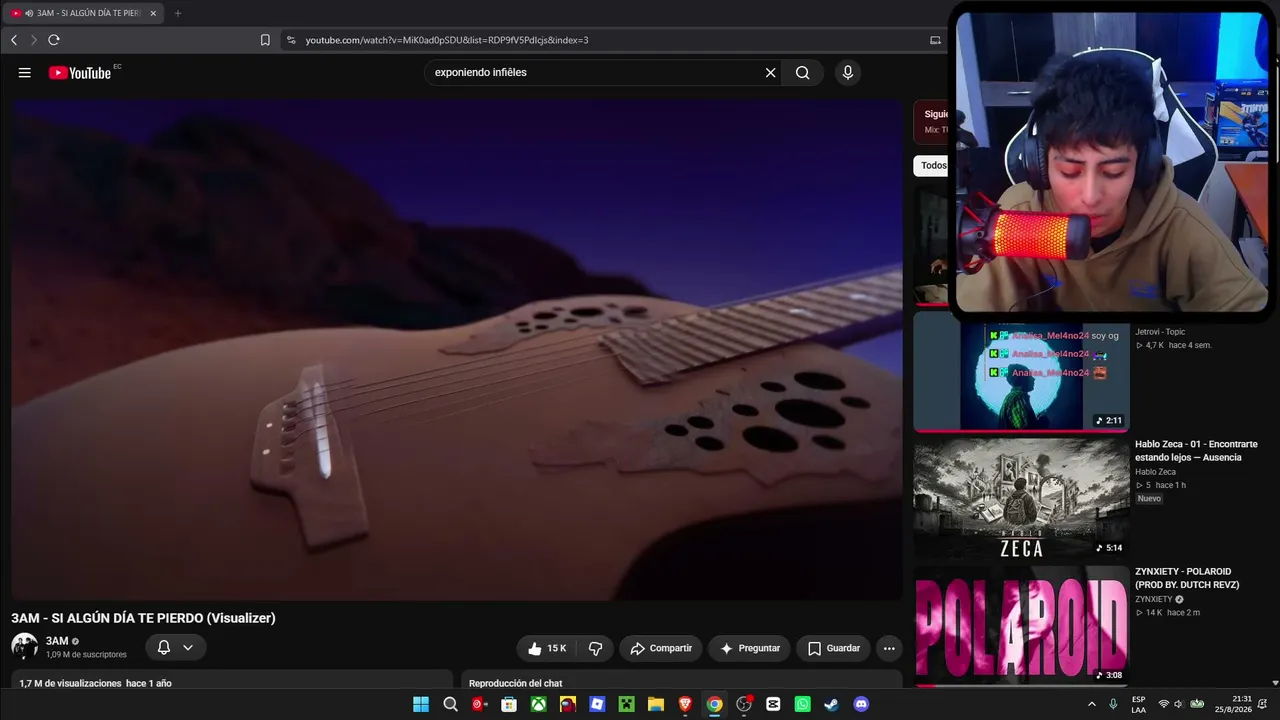Select the Todos filter chip

tap(933, 165)
